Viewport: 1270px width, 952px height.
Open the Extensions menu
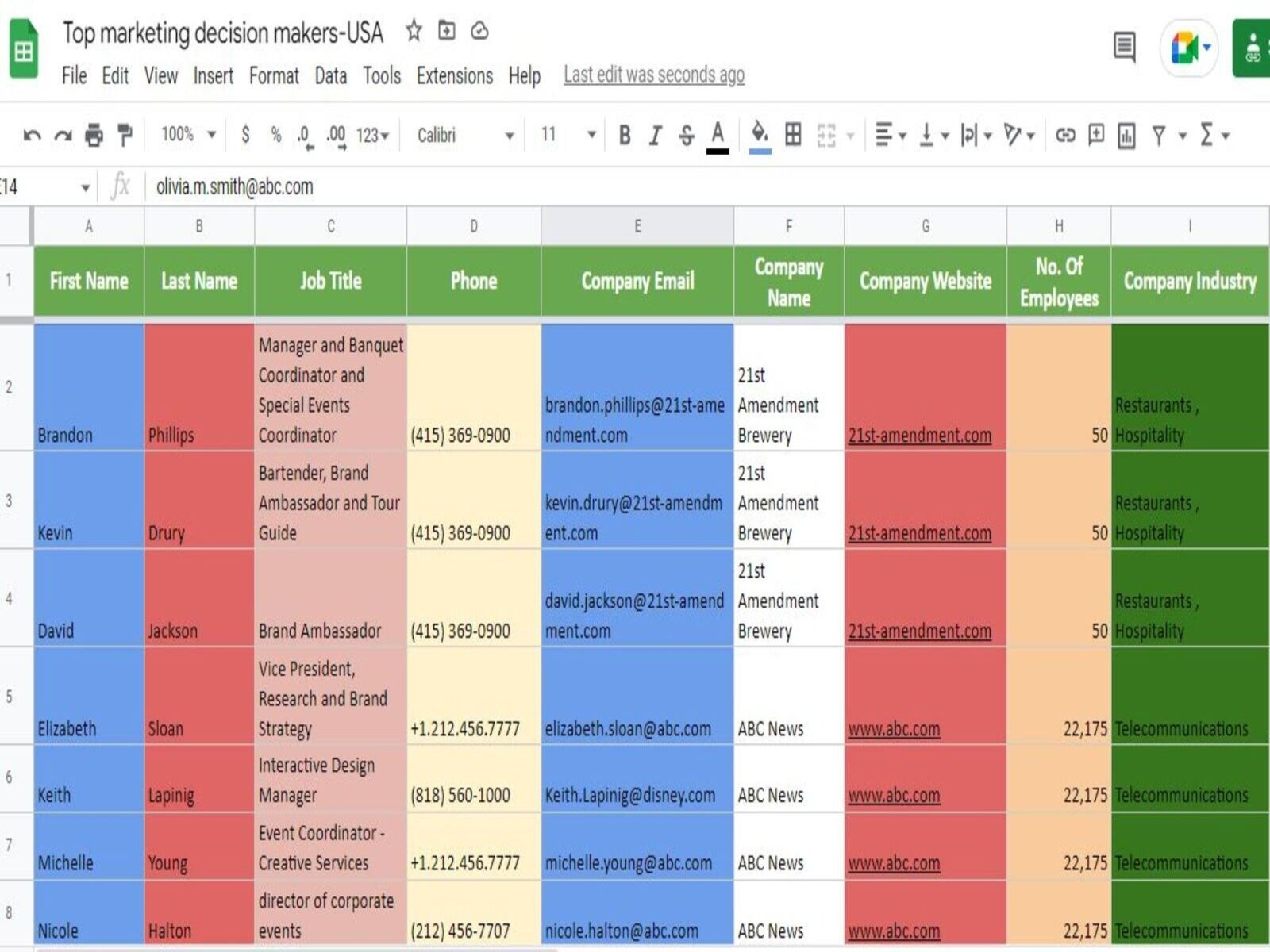pyautogui.click(x=454, y=76)
